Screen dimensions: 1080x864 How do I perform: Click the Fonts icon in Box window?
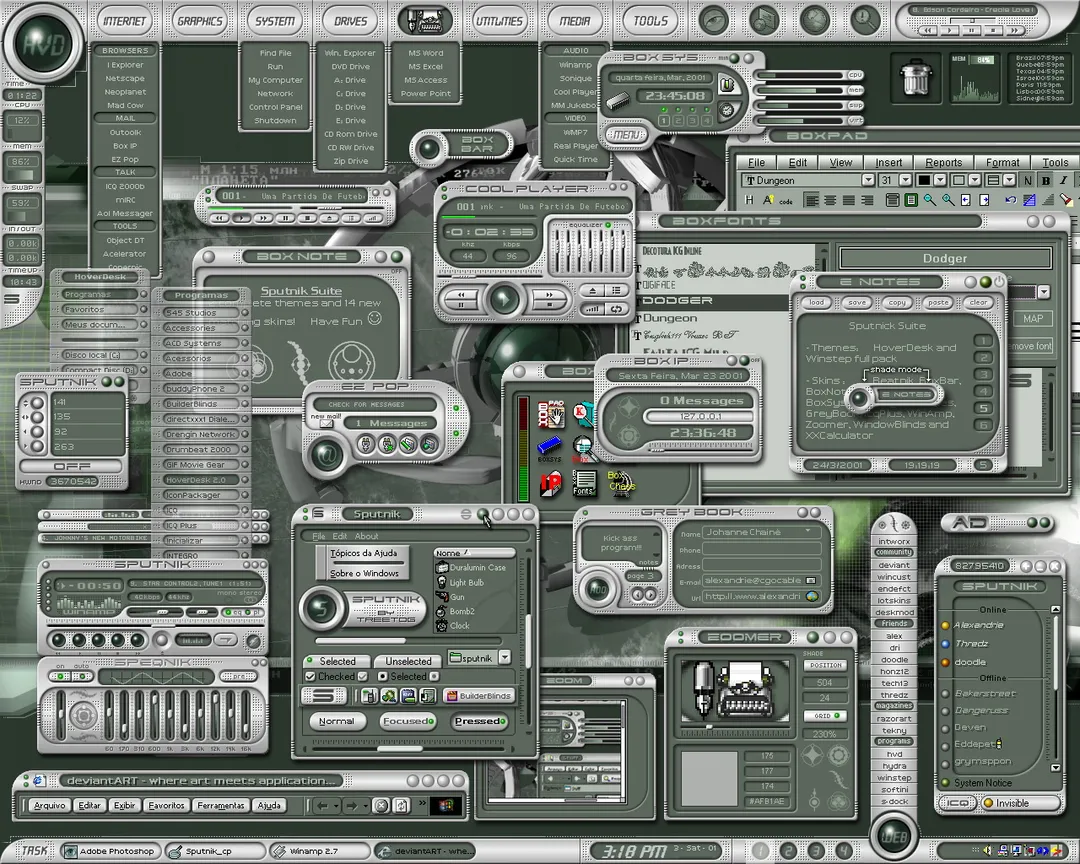tap(584, 484)
